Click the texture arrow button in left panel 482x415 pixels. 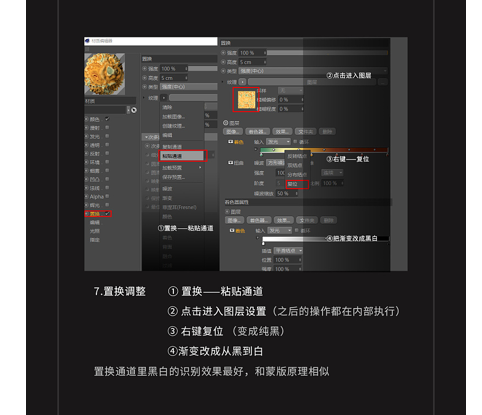[163, 98]
